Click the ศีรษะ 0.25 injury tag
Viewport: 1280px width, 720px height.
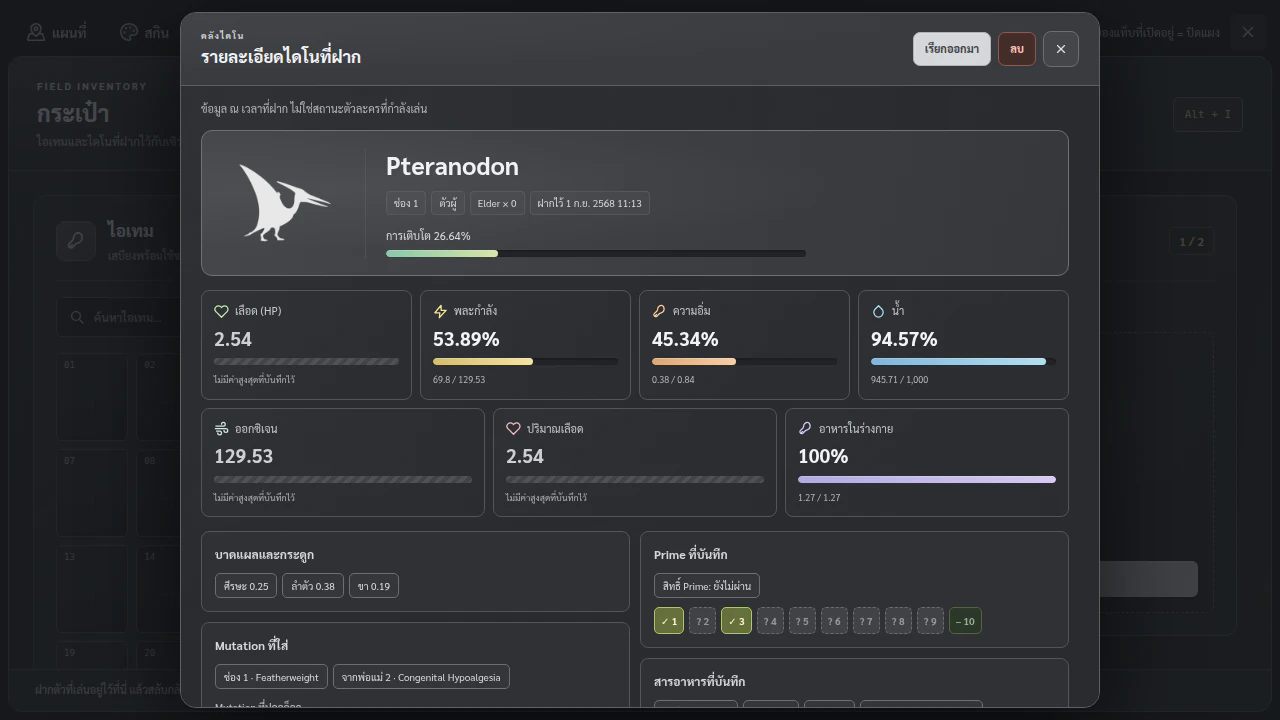tap(246, 585)
